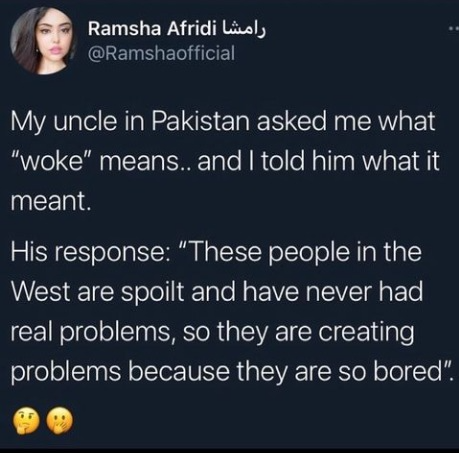Click the hand-over-mouth emoji
The image size is (459, 453).
59,420
